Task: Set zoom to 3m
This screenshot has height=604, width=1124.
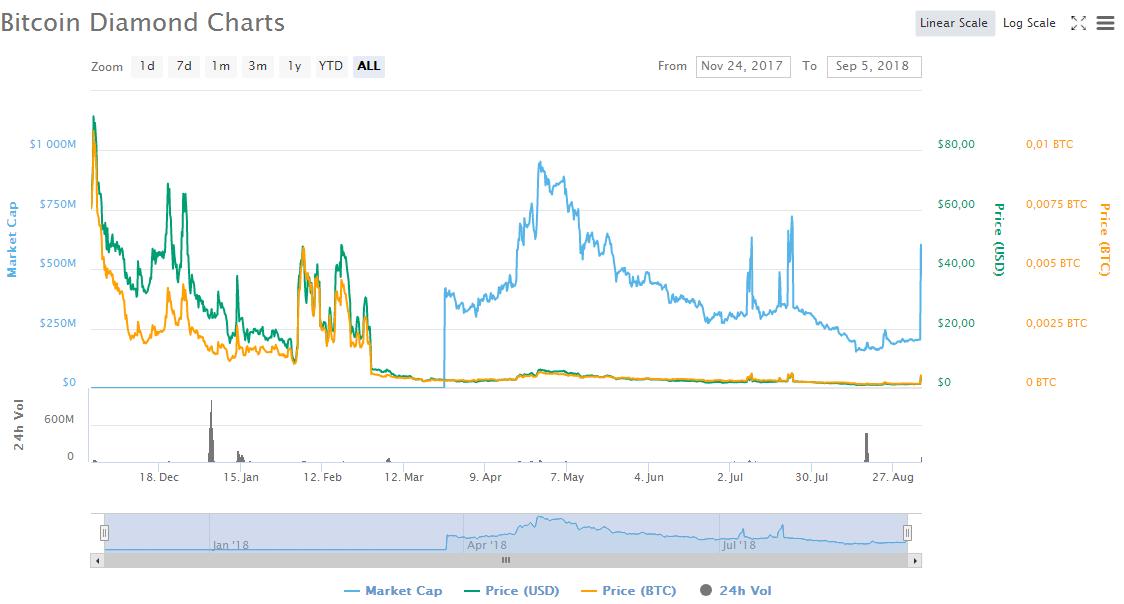Action: 258,66
